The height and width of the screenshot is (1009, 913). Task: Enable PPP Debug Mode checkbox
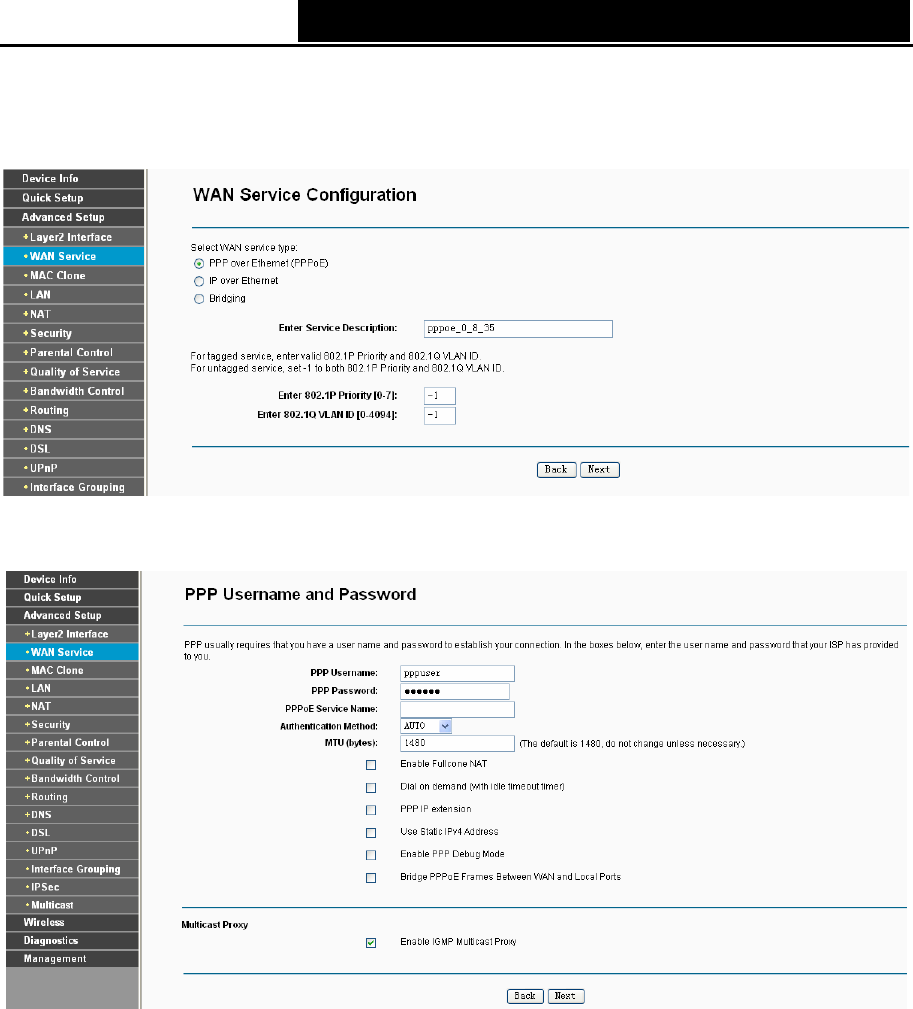(371, 855)
